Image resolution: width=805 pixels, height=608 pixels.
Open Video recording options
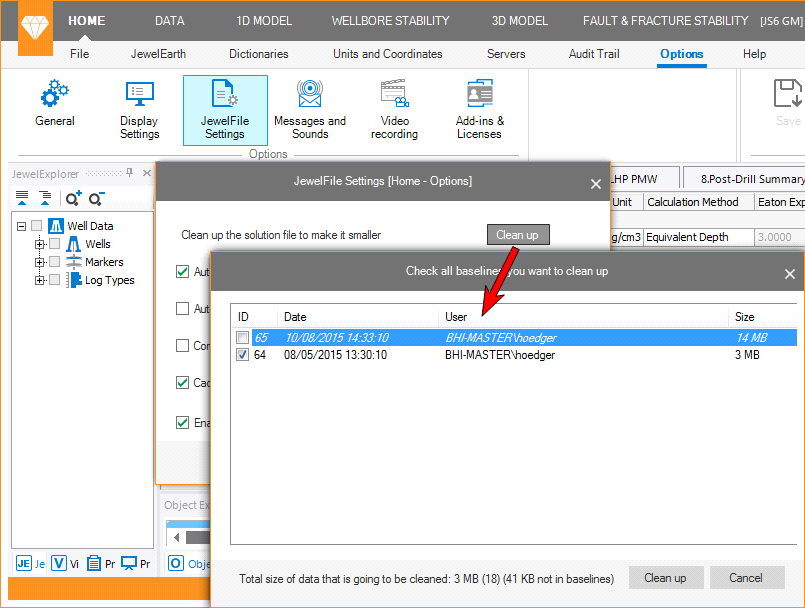[394, 110]
